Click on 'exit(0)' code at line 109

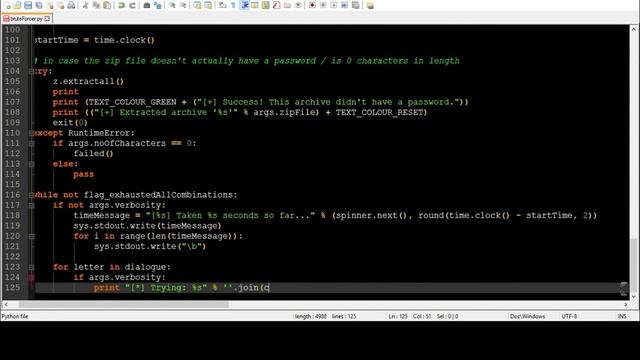[x=70, y=122]
